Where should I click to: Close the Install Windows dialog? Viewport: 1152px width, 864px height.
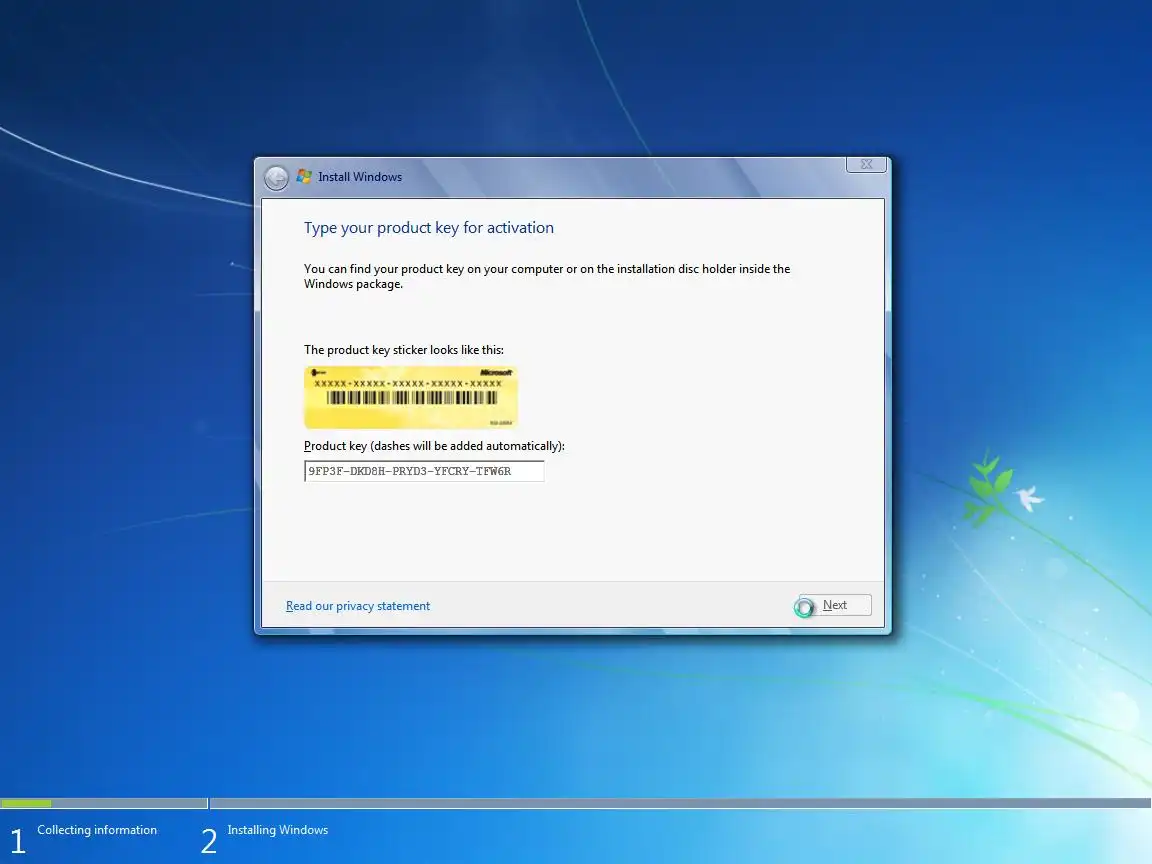866,165
